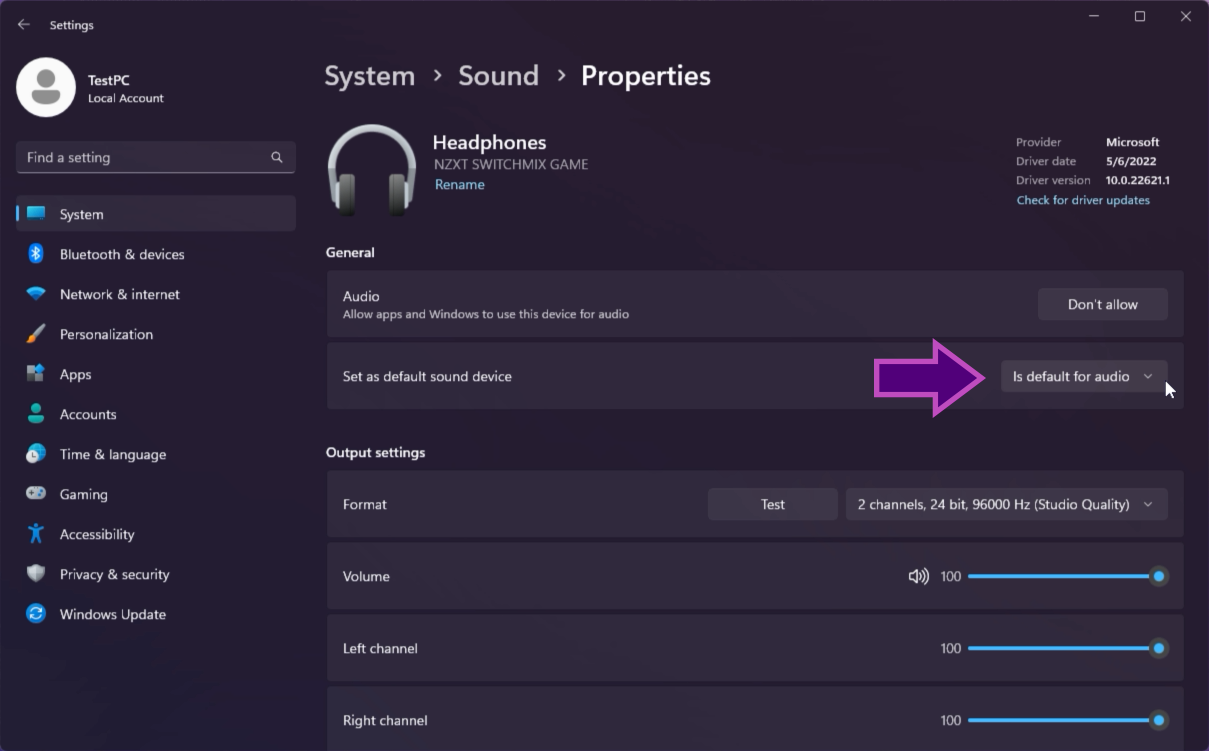Click the Bluetooth icon in sidebar
1209x751 pixels.
pos(36,254)
